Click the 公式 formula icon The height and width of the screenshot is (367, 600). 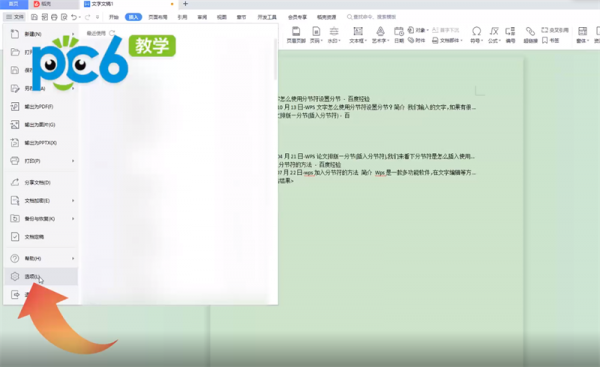pos(494,34)
